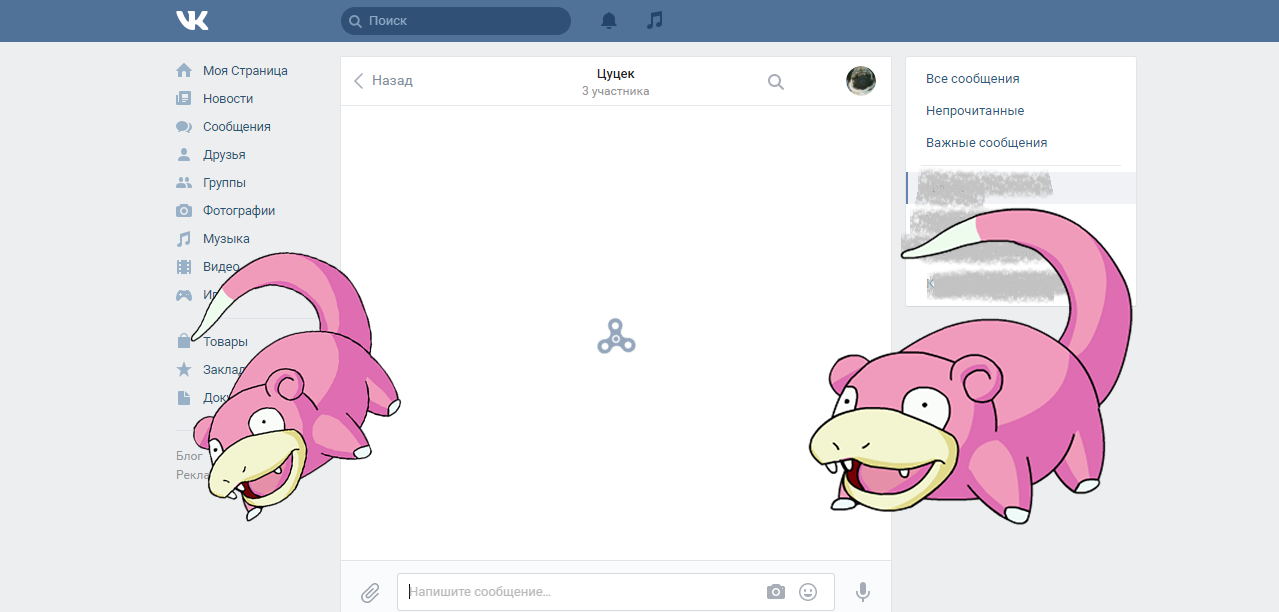Go back using the Назад button
Image resolution: width=1279 pixels, height=612 pixels.
(x=383, y=81)
